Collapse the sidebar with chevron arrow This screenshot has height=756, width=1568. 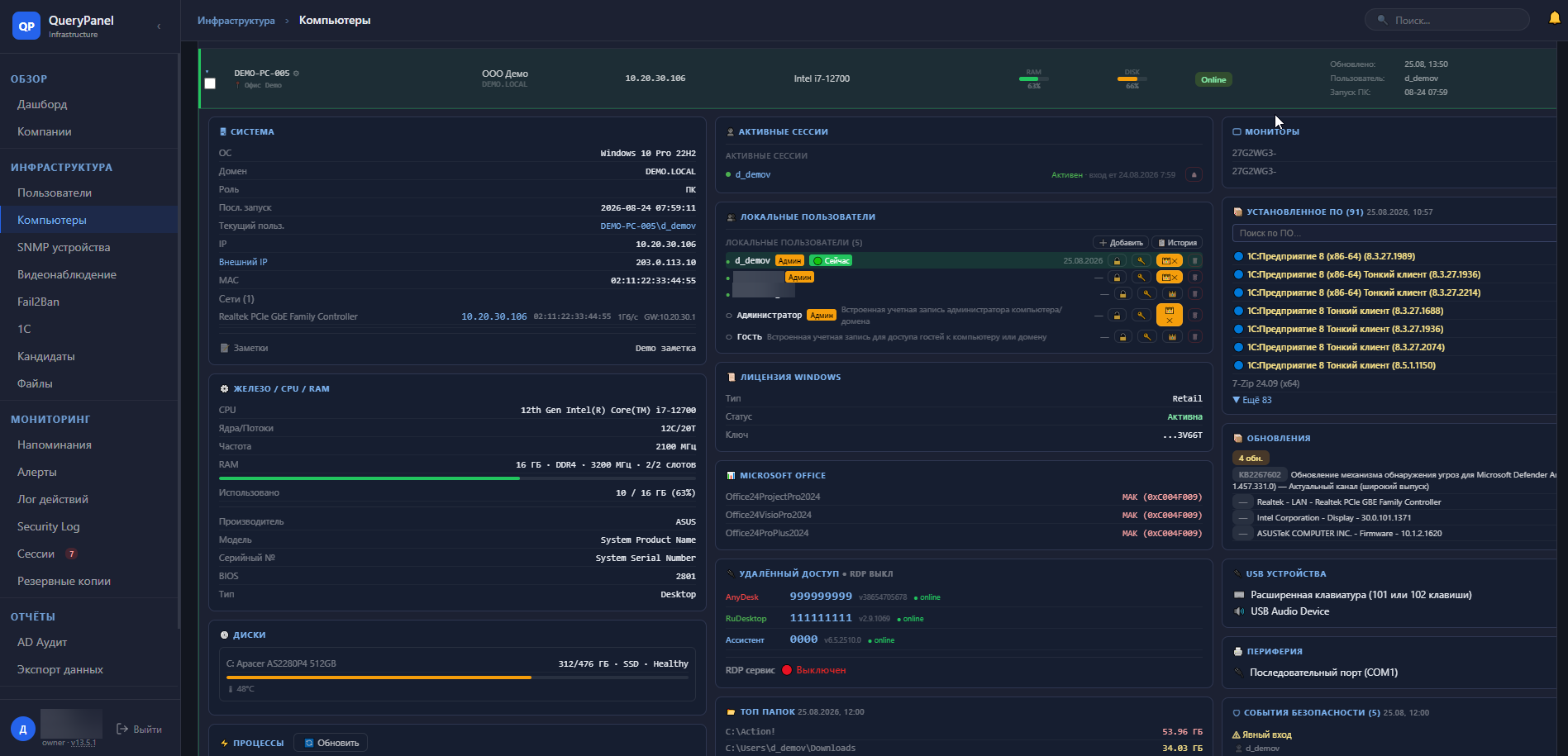click(159, 26)
